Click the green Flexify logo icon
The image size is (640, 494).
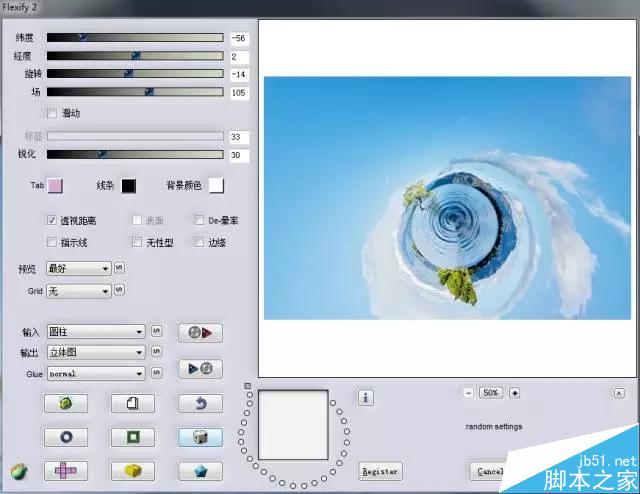(18, 472)
